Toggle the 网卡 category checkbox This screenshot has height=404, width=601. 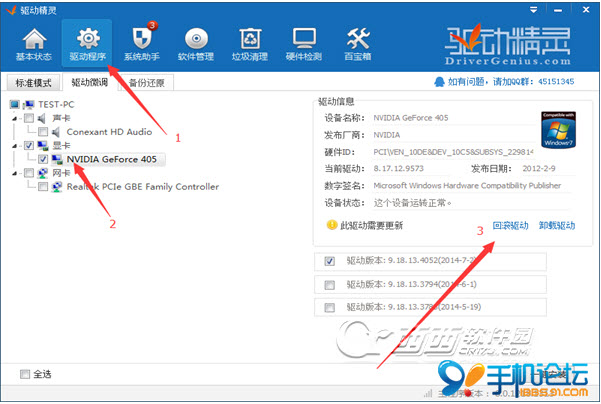[x=29, y=173]
